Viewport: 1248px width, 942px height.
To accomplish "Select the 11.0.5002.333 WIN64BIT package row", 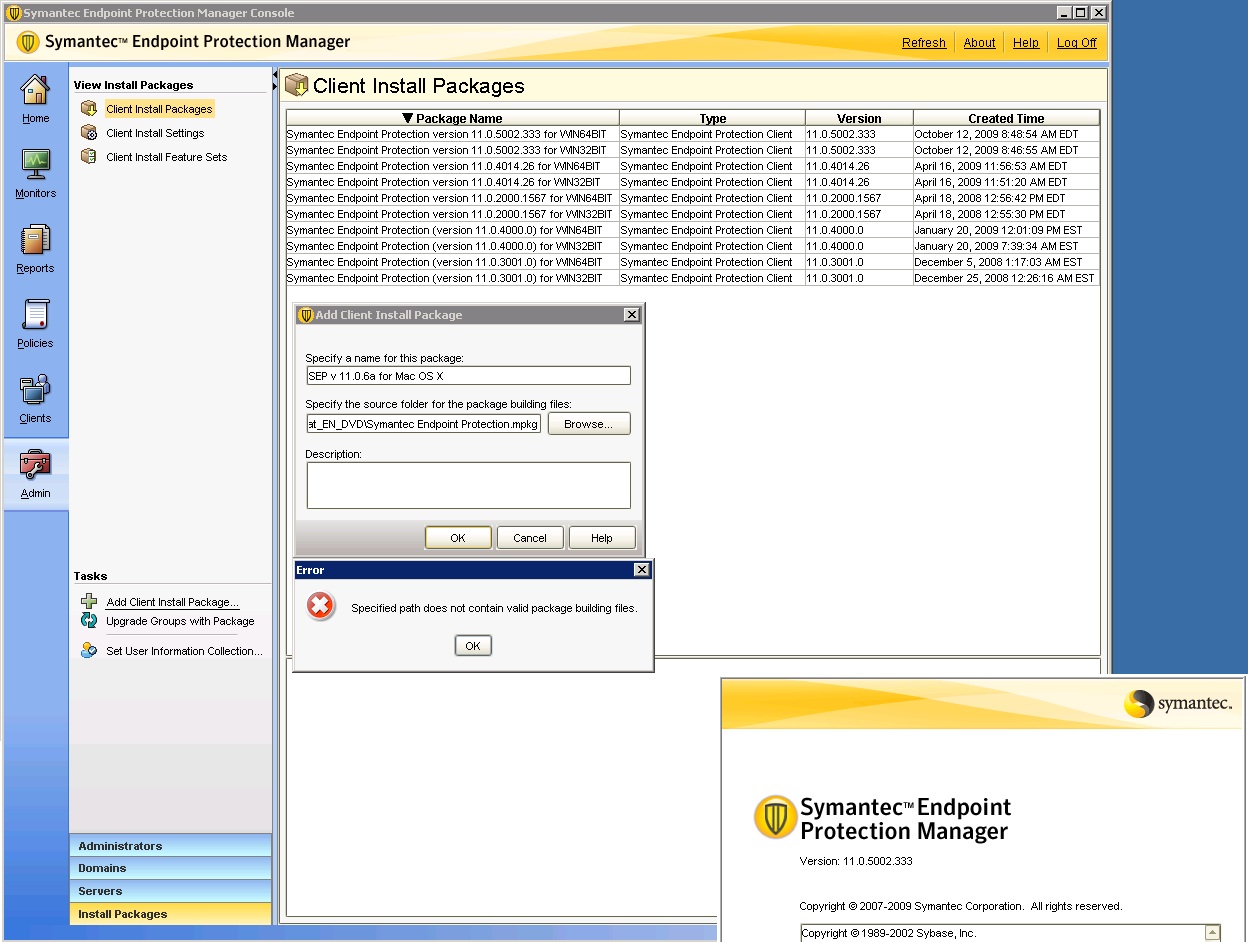I will coord(693,134).
